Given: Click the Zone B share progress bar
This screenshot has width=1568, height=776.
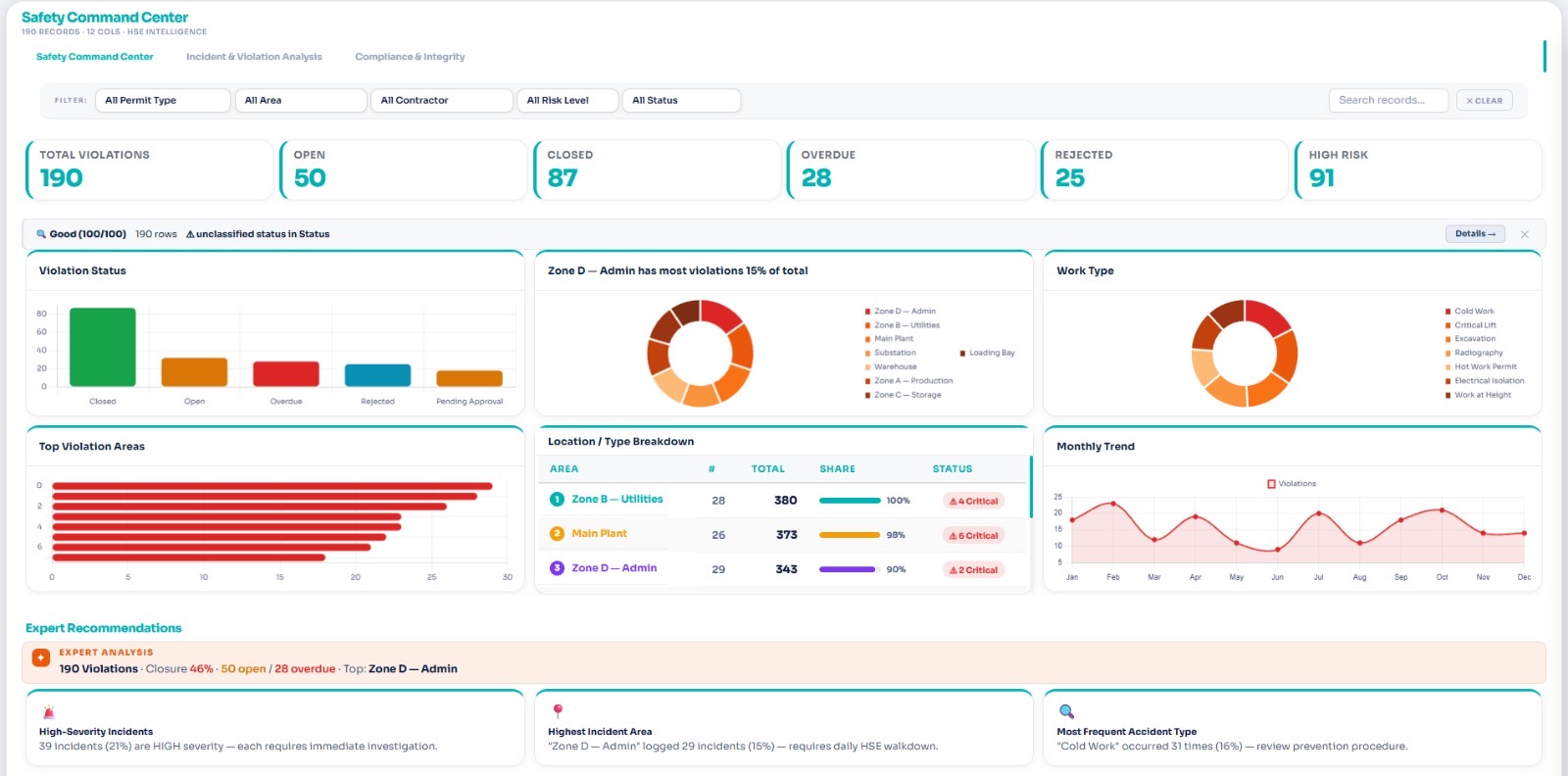Looking at the screenshot, I should (850, 501).
